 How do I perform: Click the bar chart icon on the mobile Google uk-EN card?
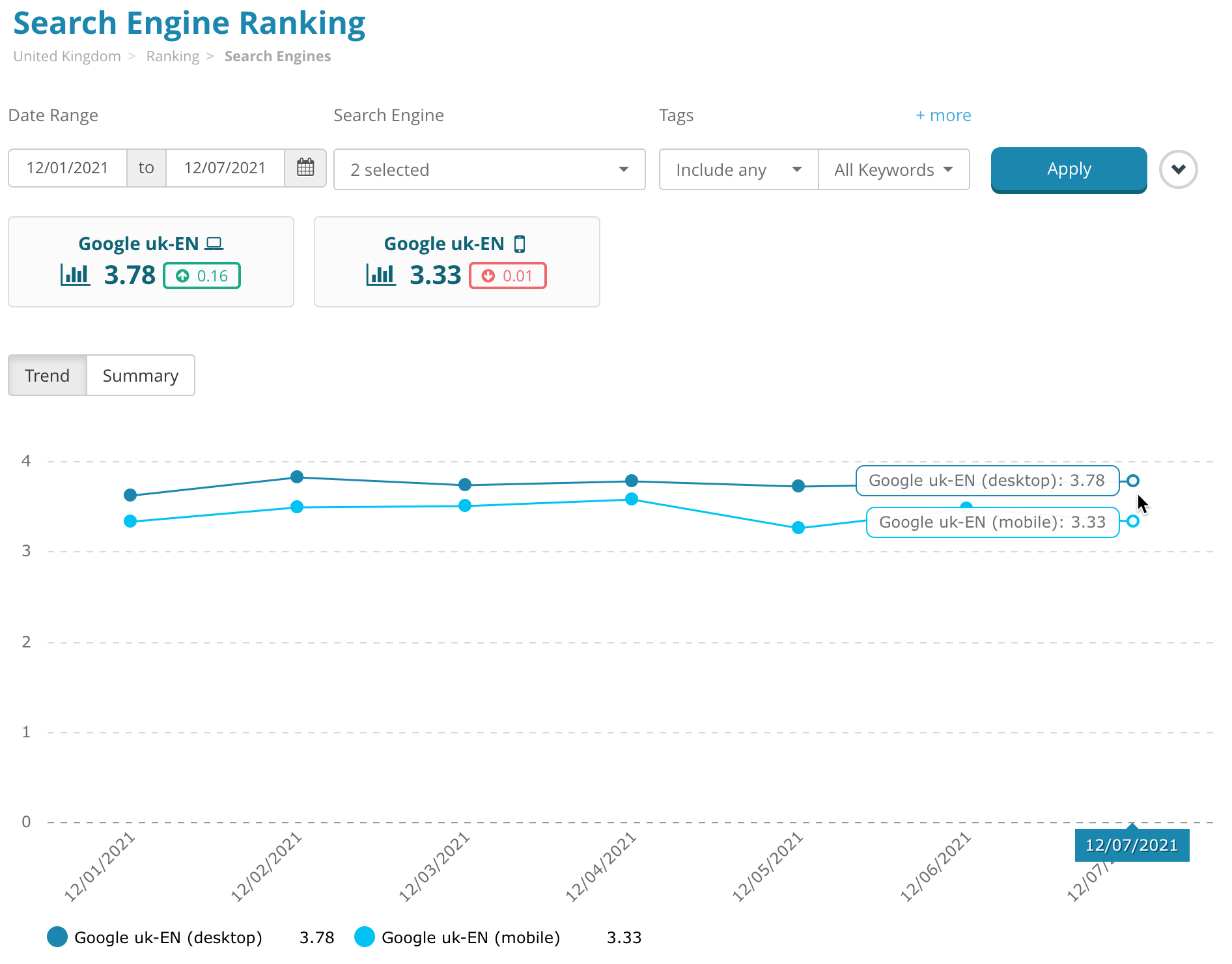coord(380,275)
